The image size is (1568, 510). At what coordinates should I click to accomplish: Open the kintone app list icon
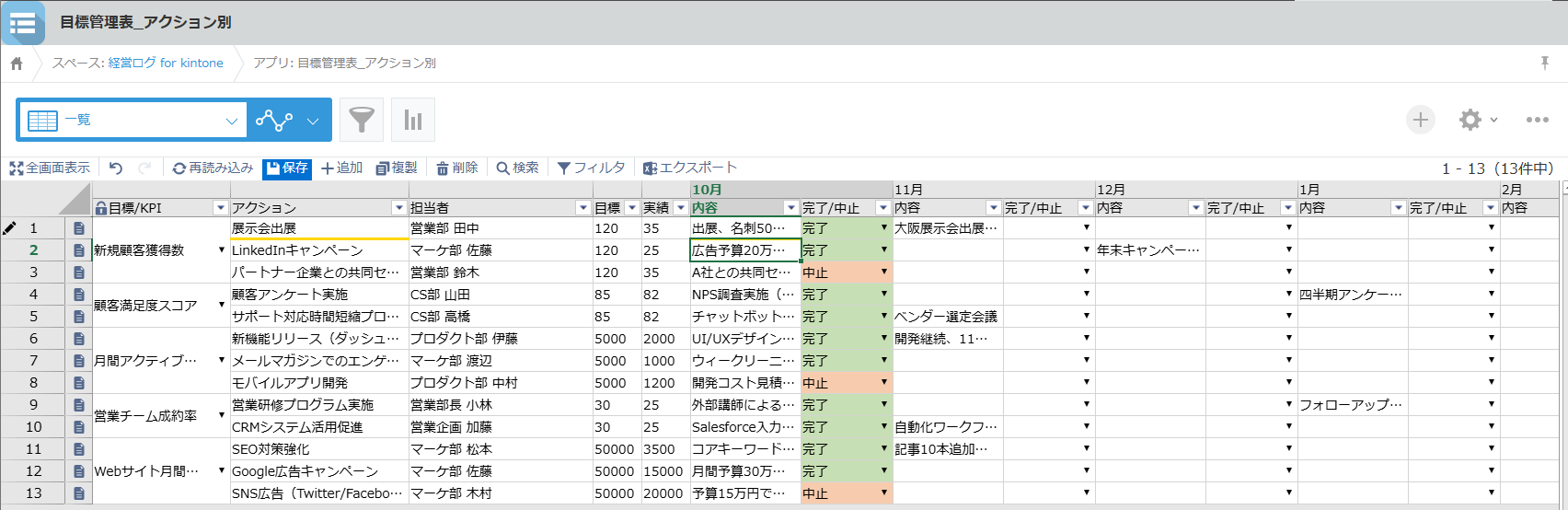pos(23,23)
